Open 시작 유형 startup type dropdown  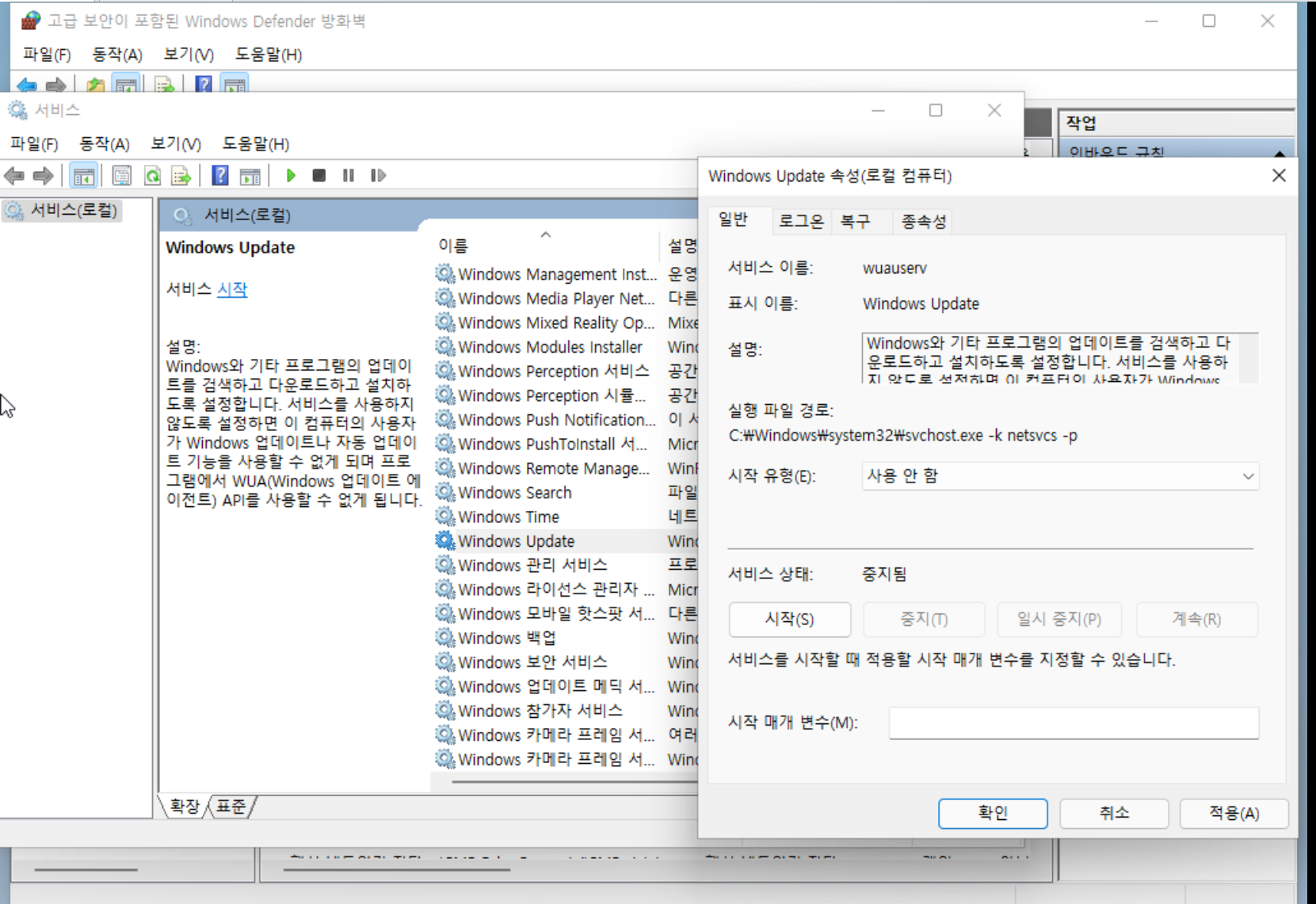click(1060, 476)
